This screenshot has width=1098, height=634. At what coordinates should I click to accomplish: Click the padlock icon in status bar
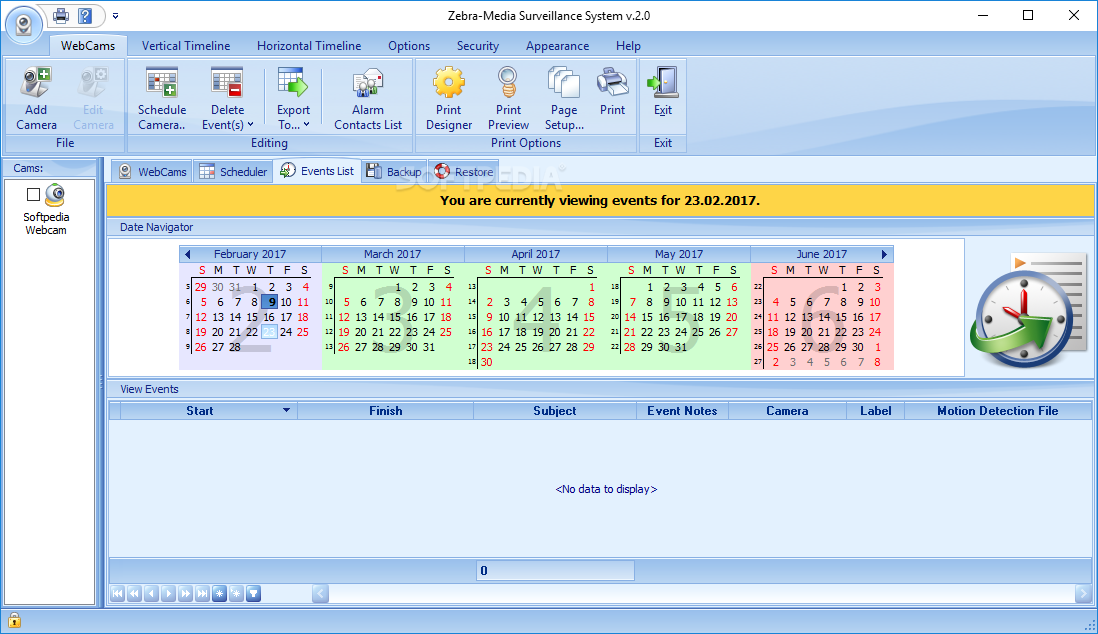[14, 620]
